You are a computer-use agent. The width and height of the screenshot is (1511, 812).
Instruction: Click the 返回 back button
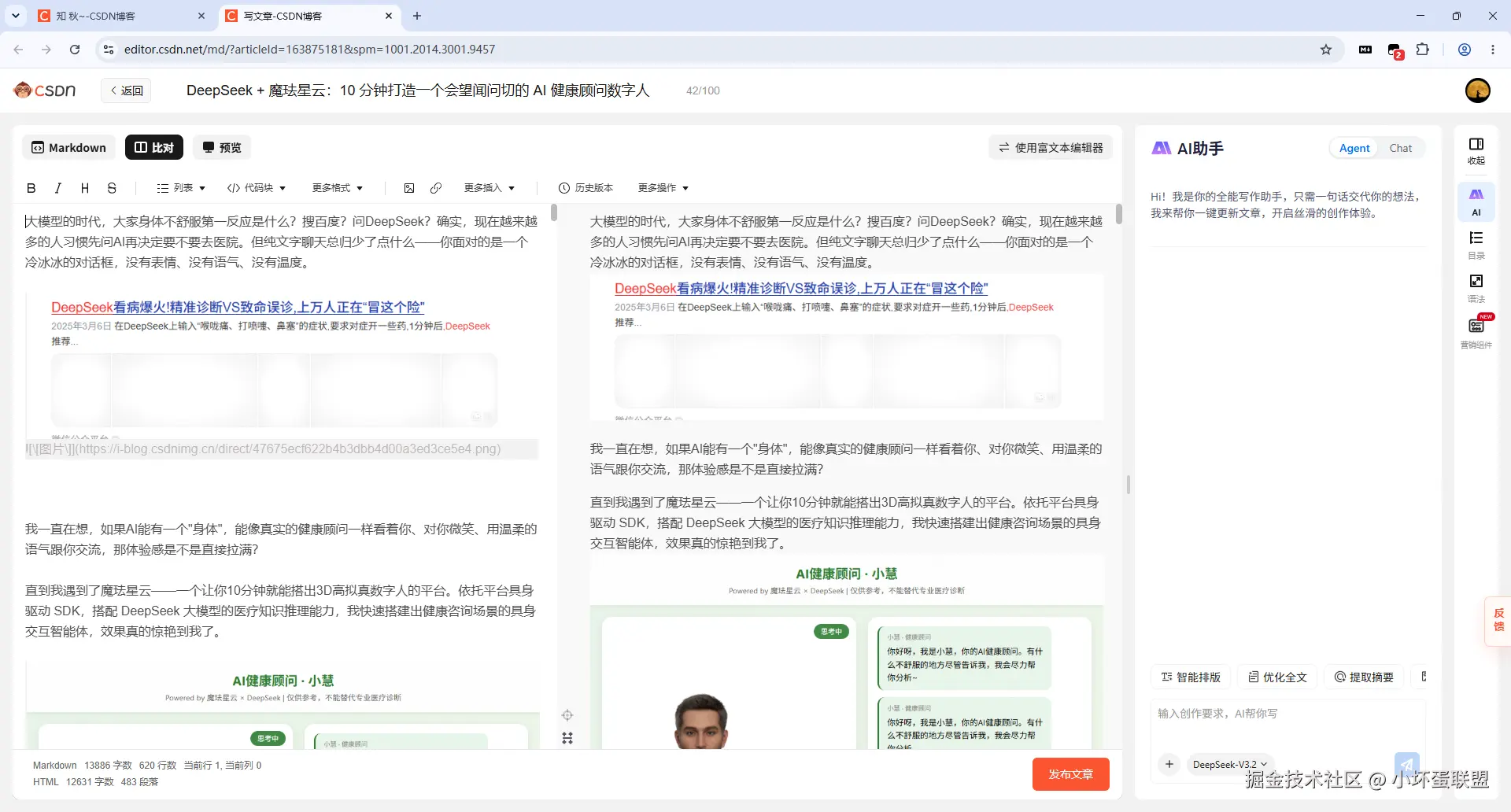[x=126, y=90]
